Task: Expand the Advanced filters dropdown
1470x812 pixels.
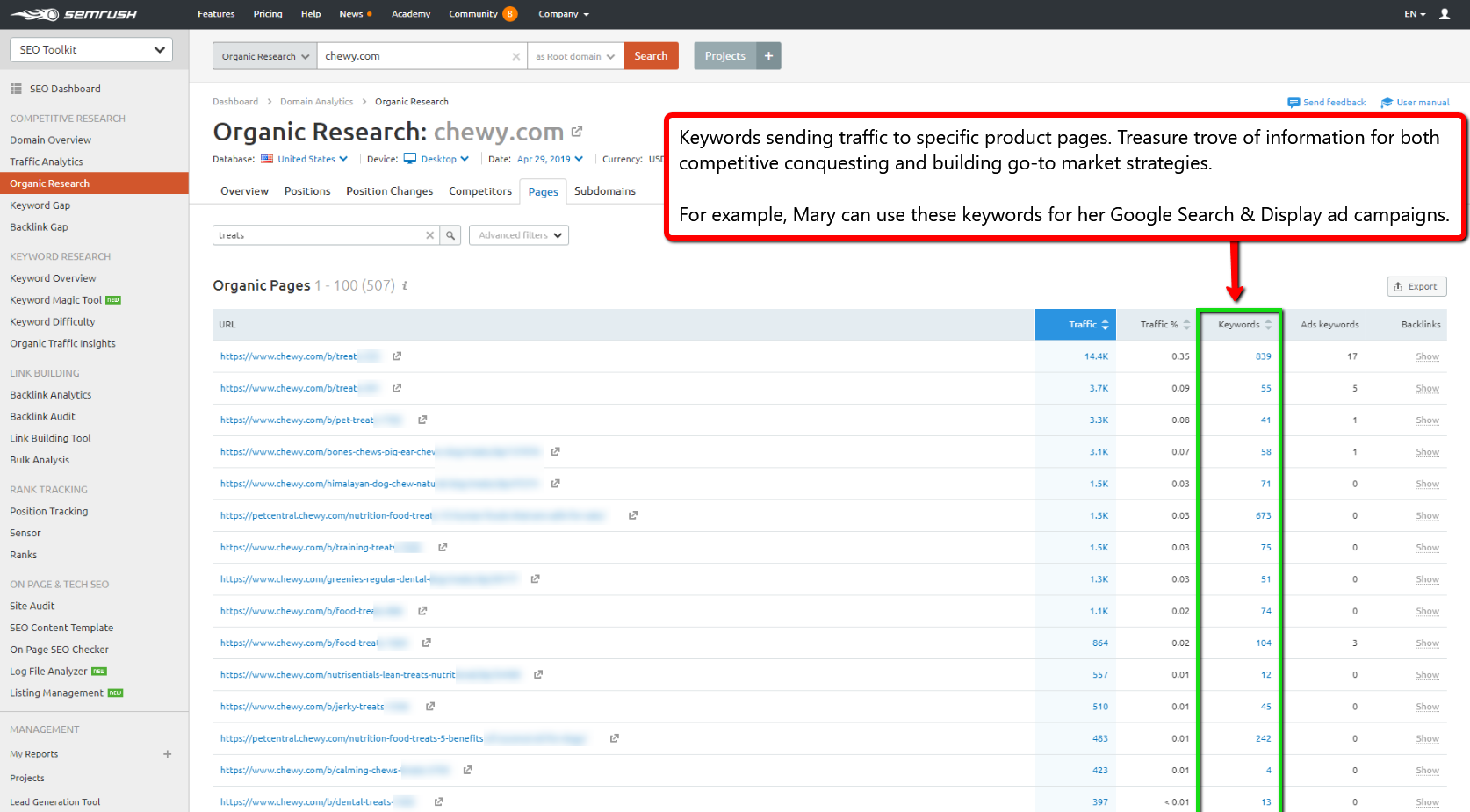Action: pos(519,235)
